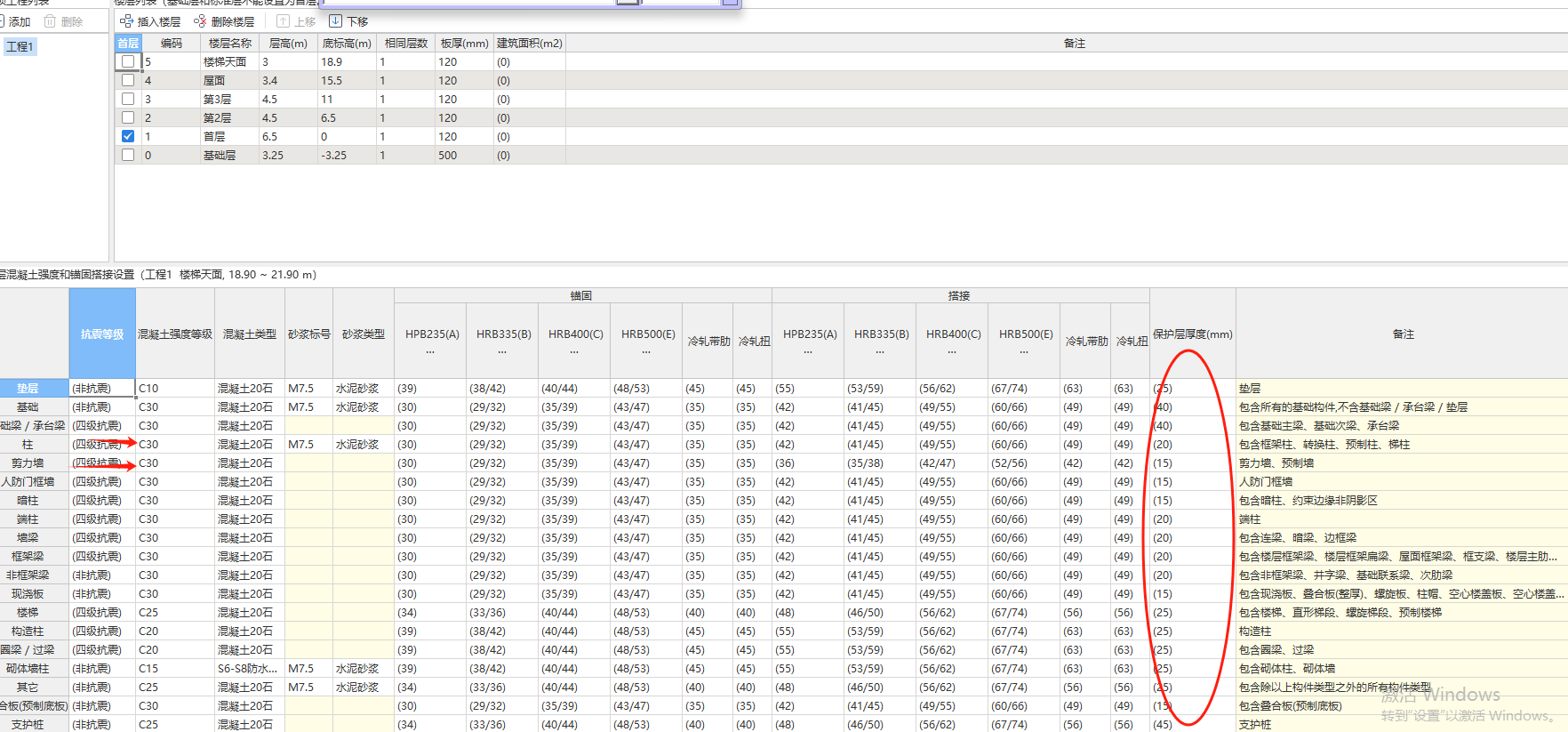Tick the 首层 checkbox for 第3层 row
The width and height of the screenshot is (1568, 732).
click(128, 99)
